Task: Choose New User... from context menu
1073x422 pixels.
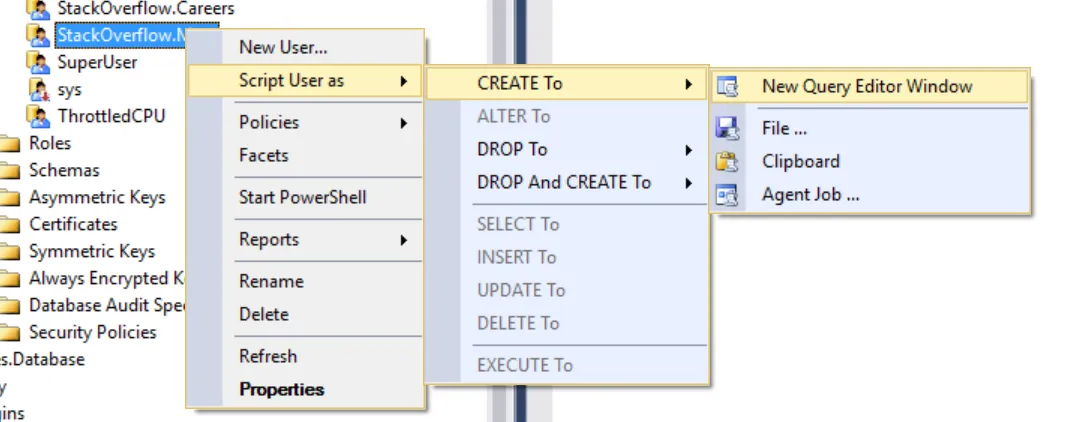Action: pyautogui.click(x=283, y=48)
